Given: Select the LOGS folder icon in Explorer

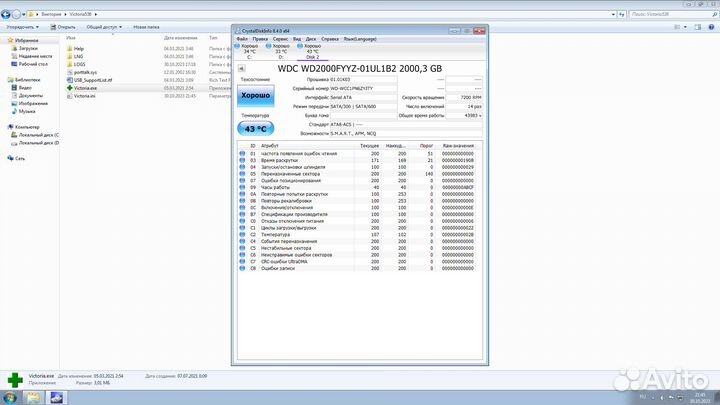Looking at the screenshot, I should pos(70,64).
